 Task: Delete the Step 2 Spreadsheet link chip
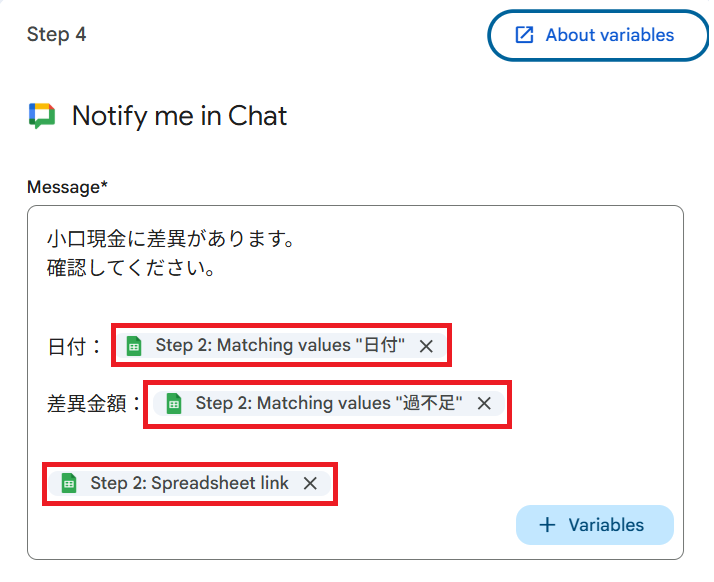[310, 484]
